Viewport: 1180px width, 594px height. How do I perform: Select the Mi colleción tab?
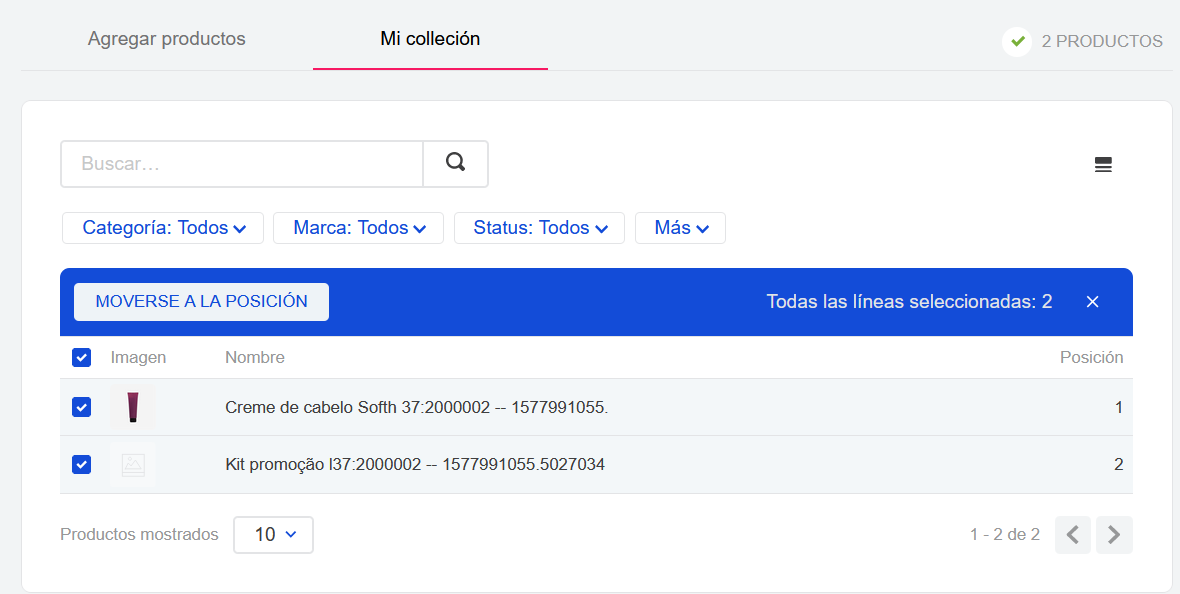pos(430,39)
